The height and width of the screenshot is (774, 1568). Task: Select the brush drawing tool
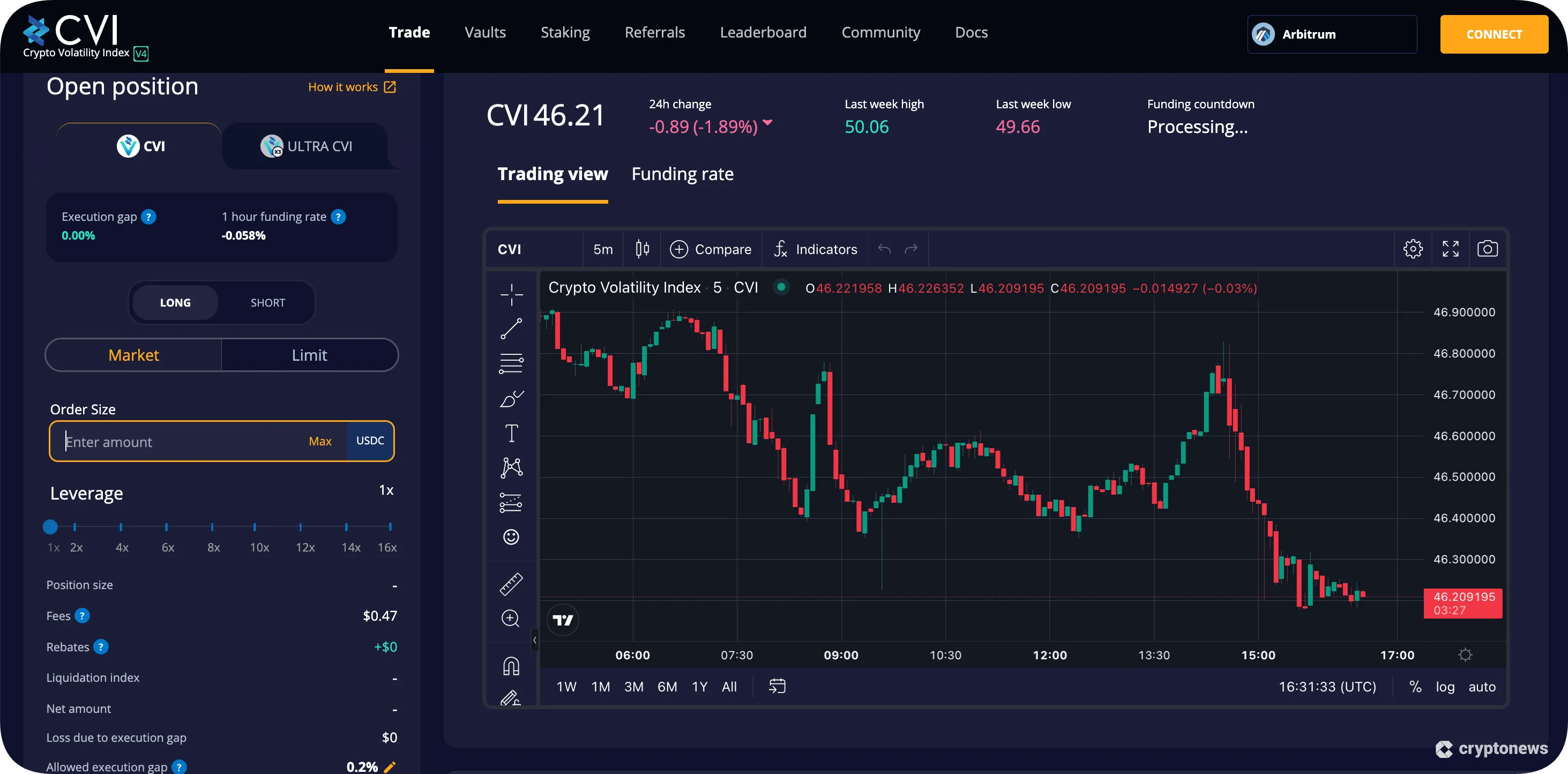click(511, 399)
